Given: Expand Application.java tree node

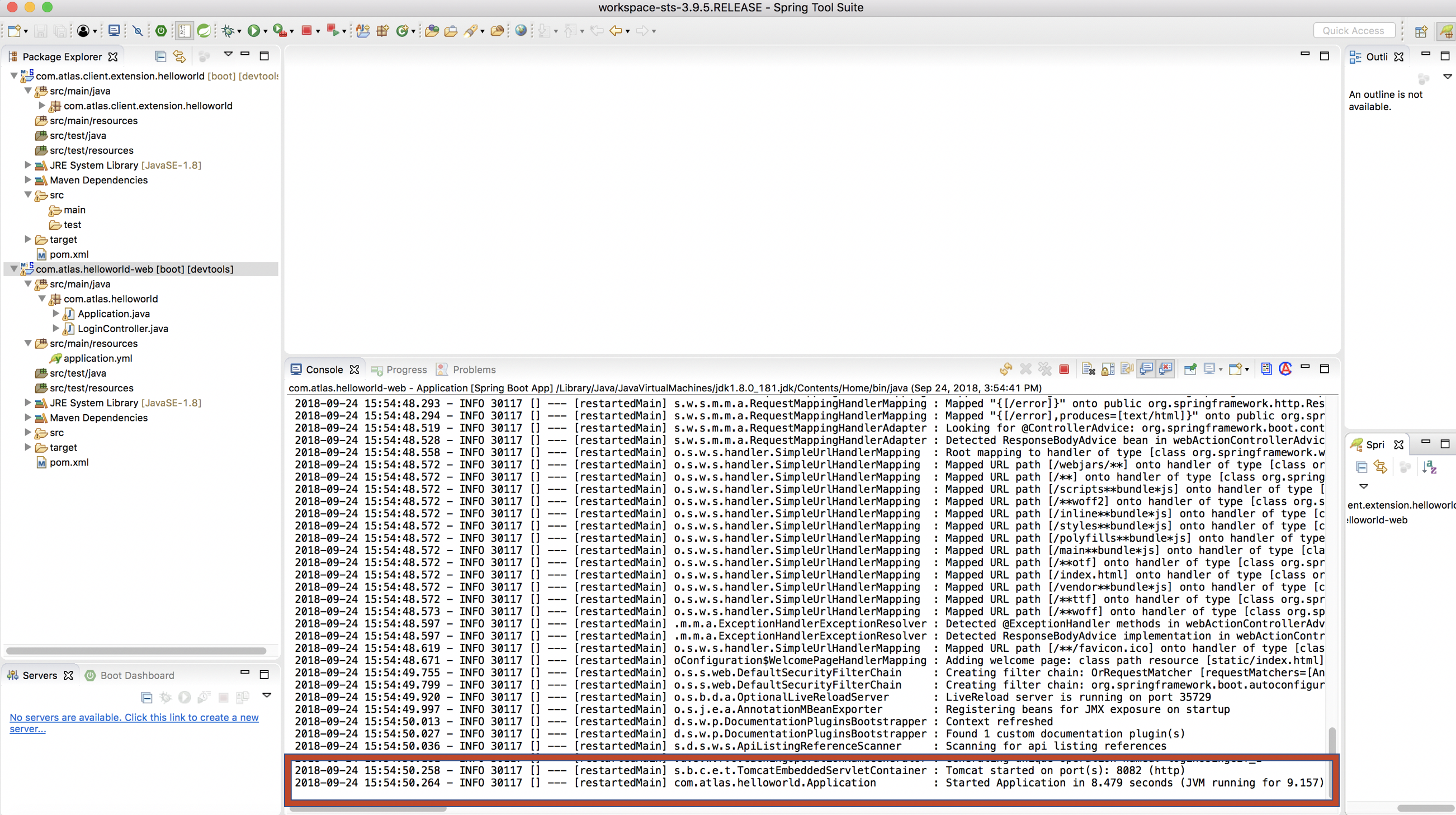Looking at the screenshot, I should click(55, 313).
